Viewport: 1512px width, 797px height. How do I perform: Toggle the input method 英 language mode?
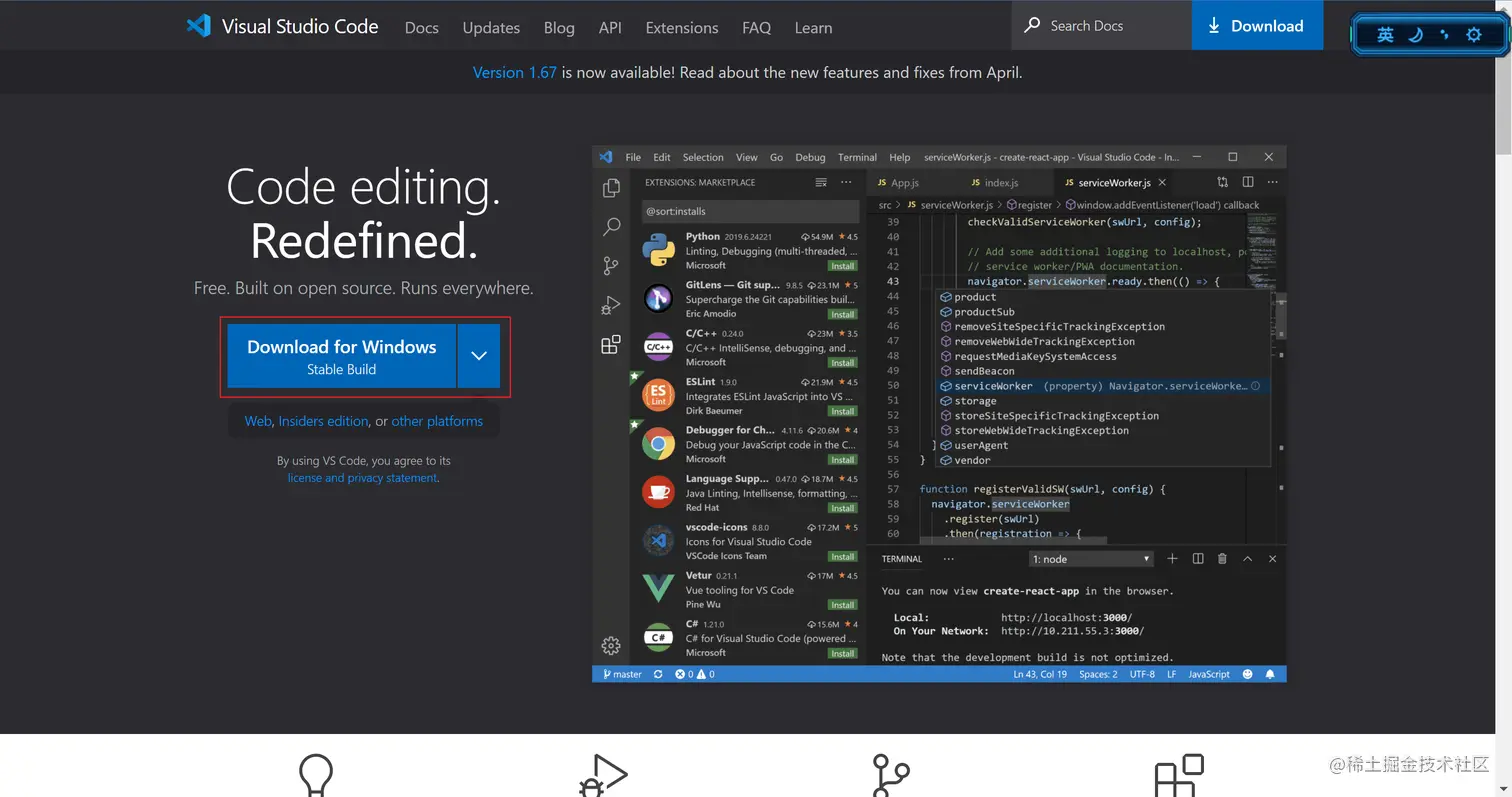coord(1385,35)
